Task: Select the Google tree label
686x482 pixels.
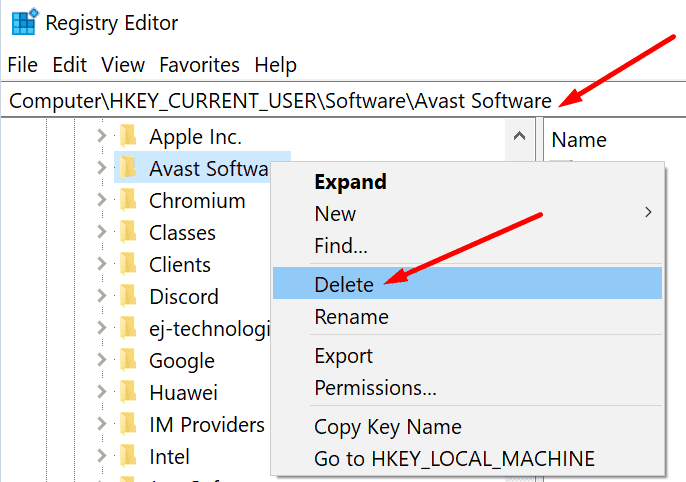Action: [x=182, y=361]
